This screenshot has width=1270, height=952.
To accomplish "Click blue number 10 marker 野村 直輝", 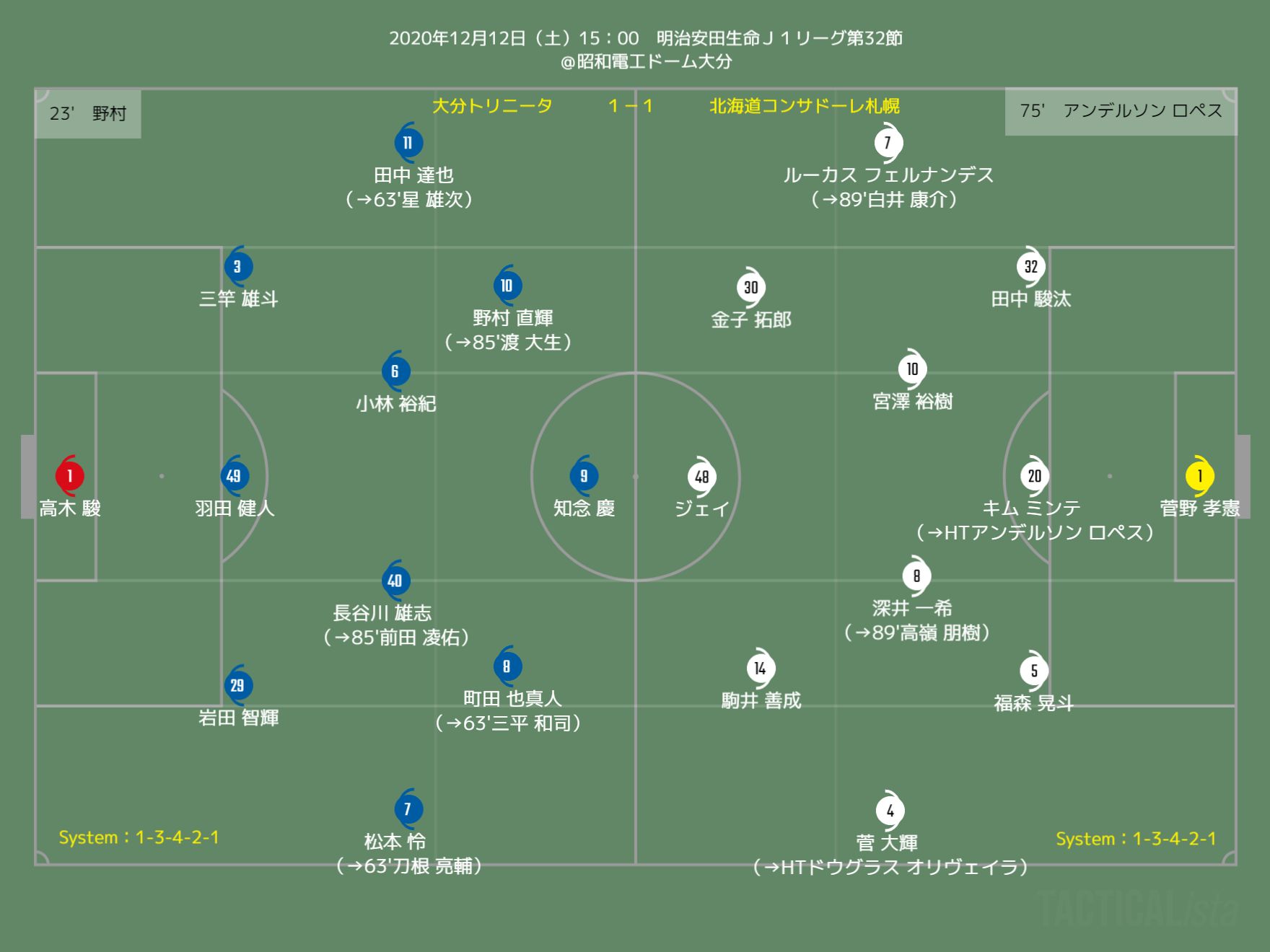I will [507, 285].
